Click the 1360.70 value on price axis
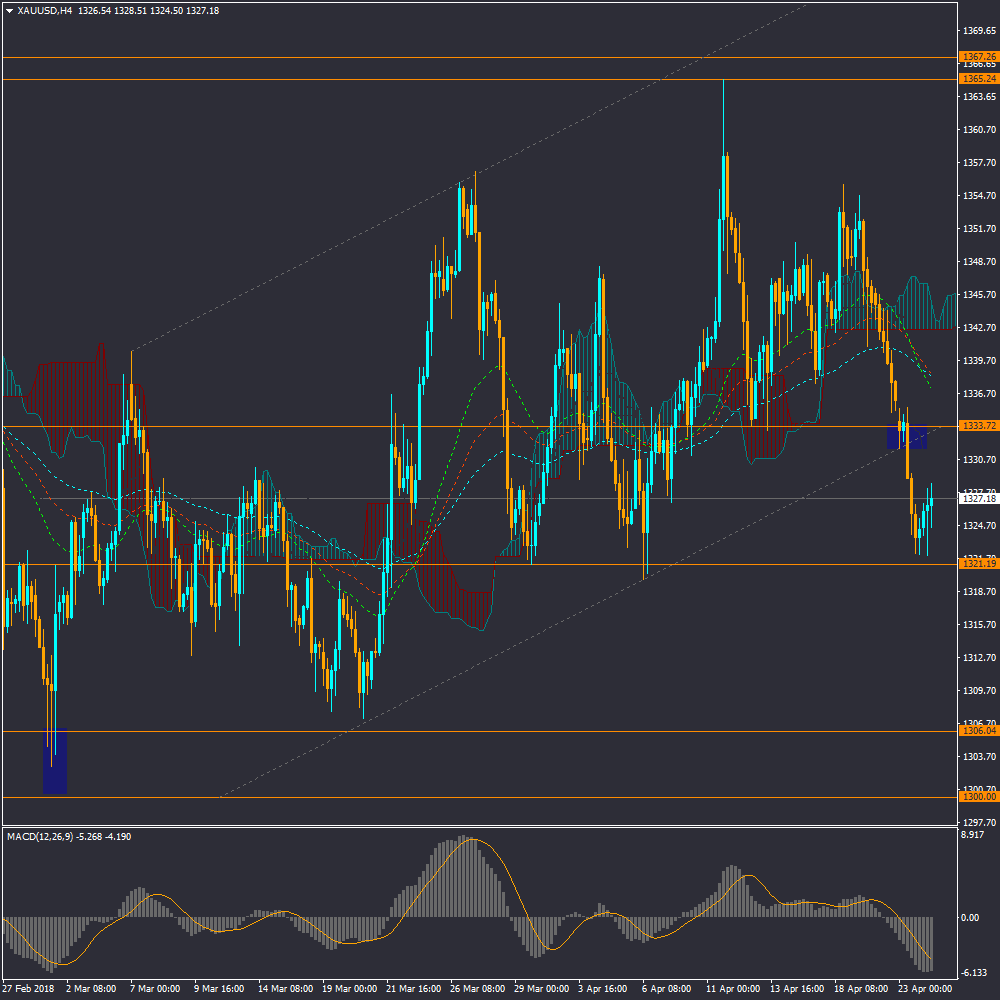1000x1000 pixels. pos(979,130)
